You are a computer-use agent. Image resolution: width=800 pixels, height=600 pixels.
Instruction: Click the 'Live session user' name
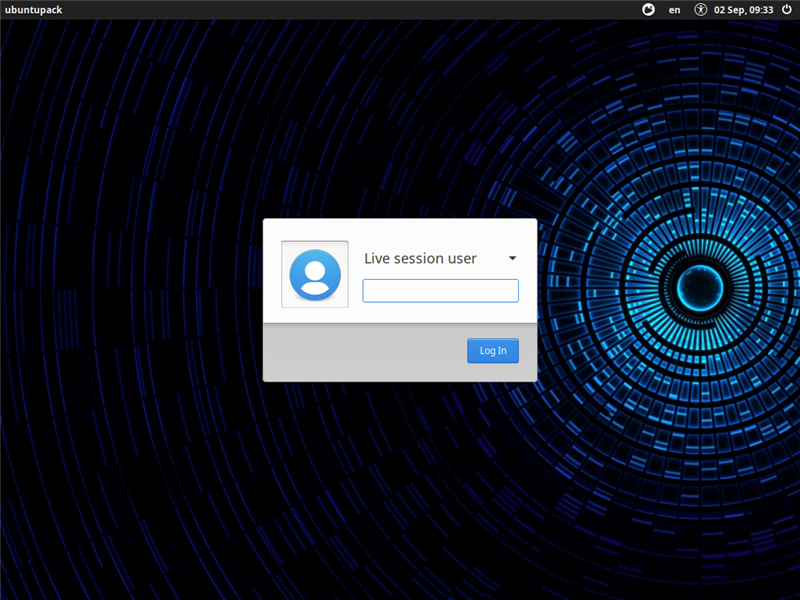pyautogui.click(x=420, y=258)
